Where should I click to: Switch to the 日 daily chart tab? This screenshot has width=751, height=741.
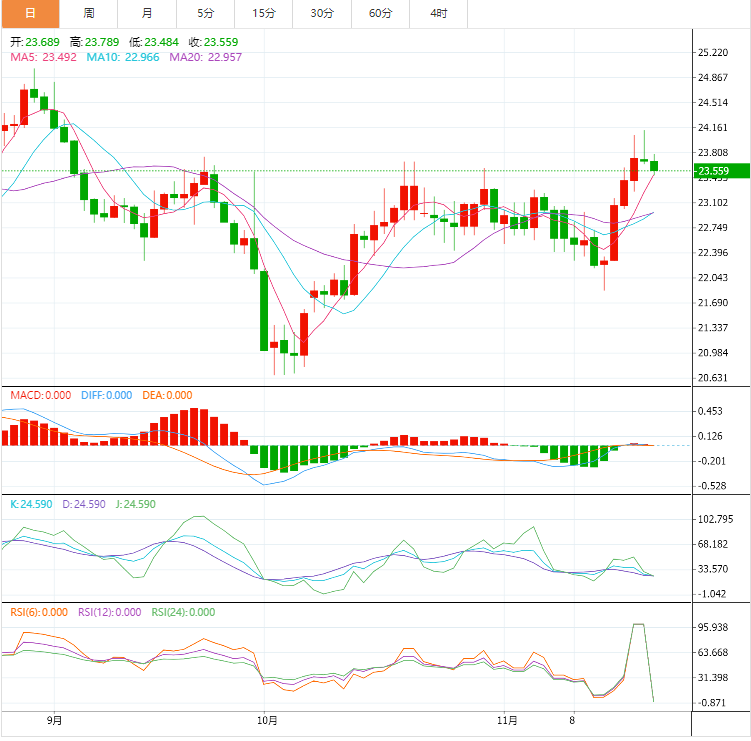29,13
